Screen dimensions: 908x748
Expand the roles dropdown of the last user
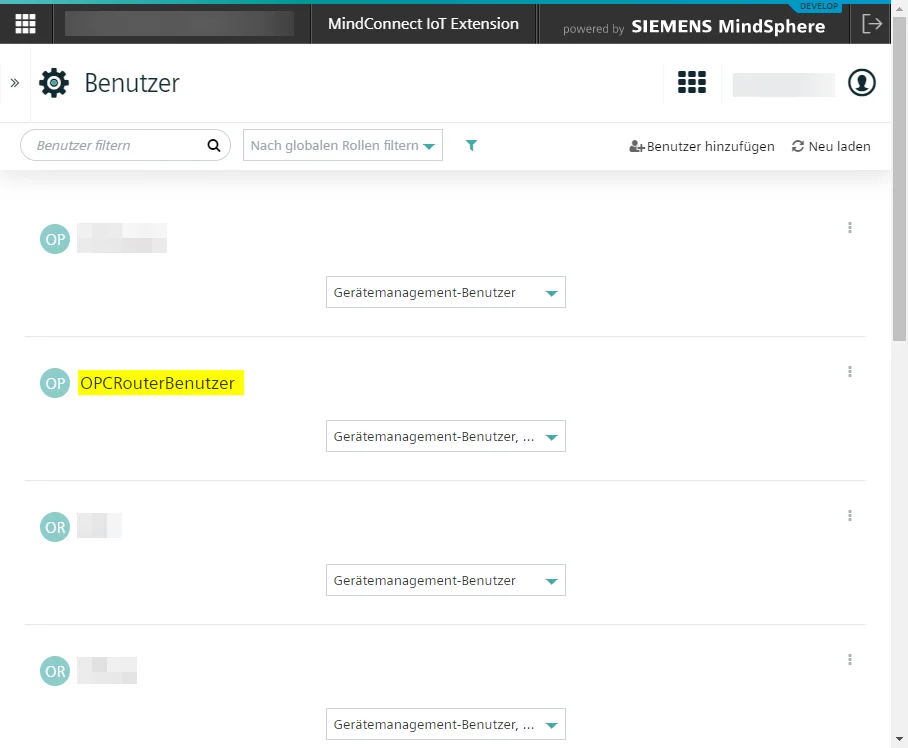446,724
